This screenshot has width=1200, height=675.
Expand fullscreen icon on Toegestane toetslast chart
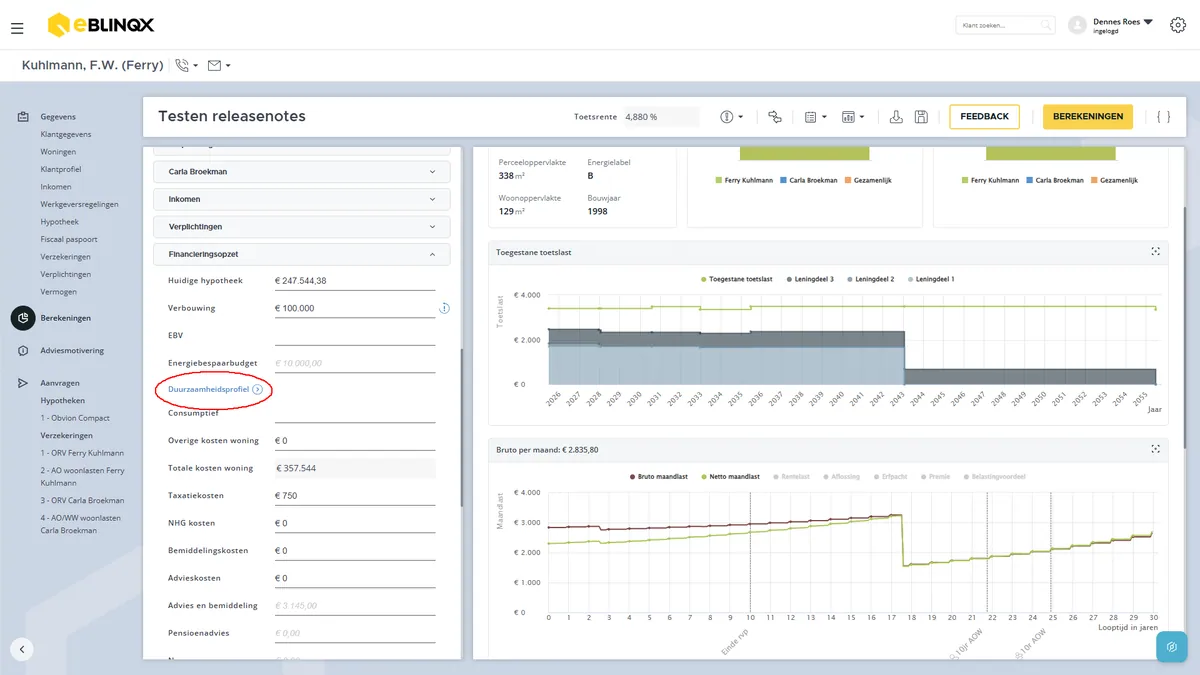(1155, 252)
